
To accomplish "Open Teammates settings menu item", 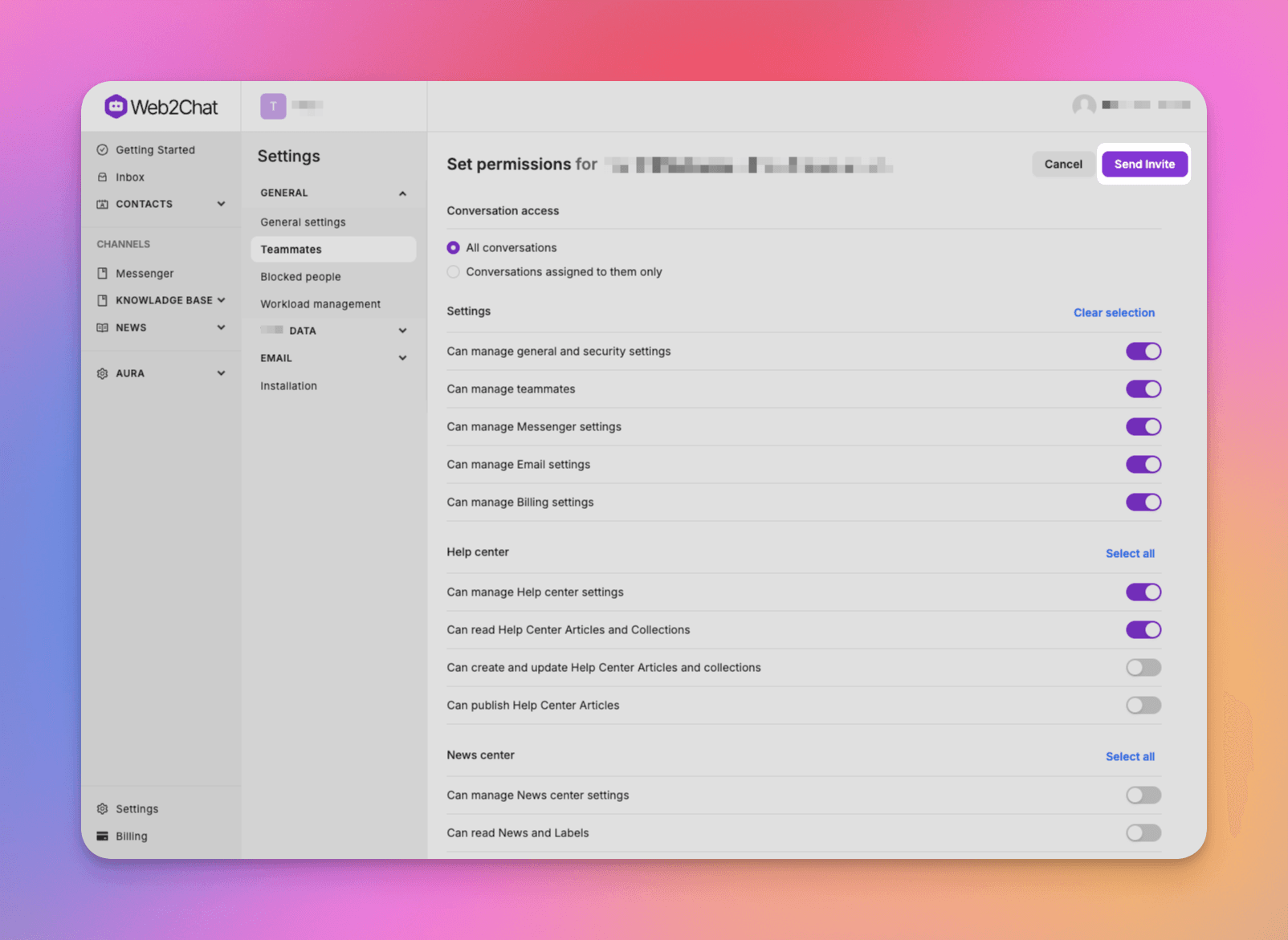I will 333,249.
